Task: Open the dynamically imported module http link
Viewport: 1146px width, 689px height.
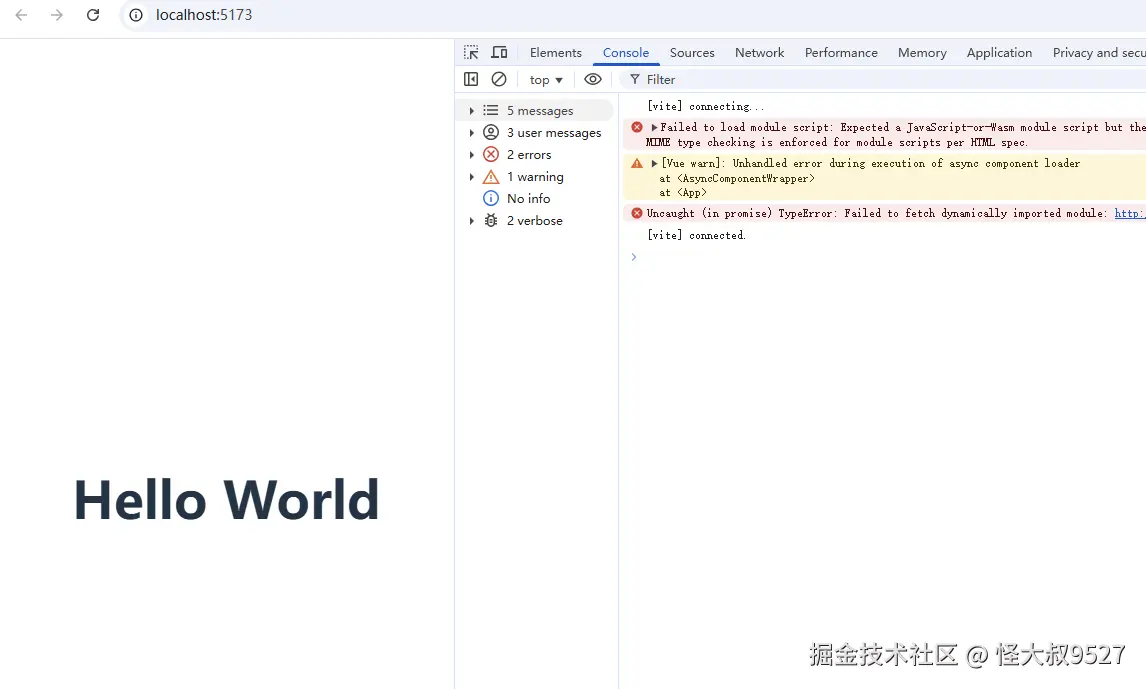Action: click(1130, 213)
